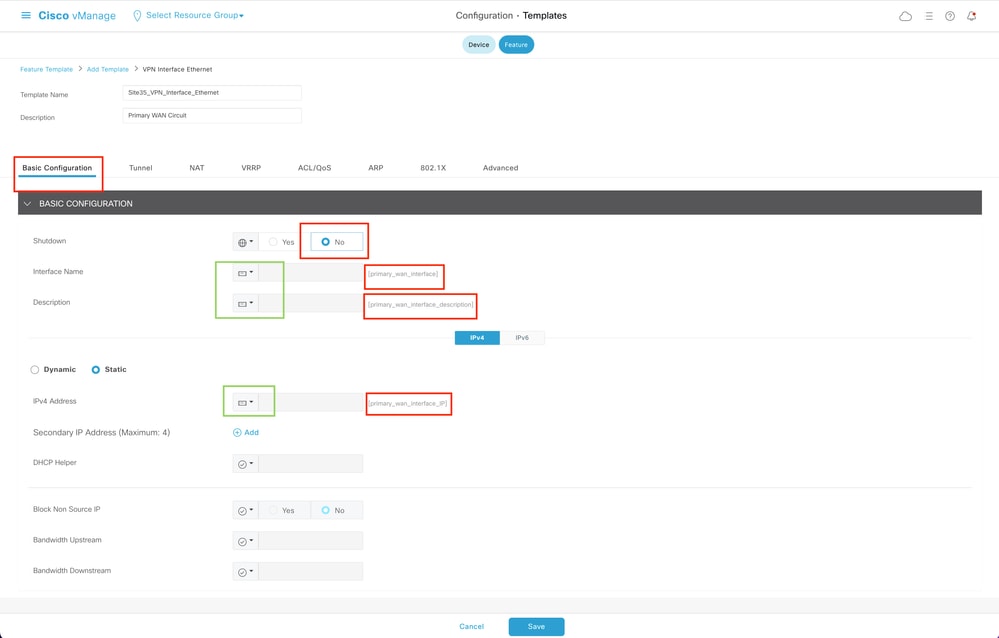Click the Template Name input field
Image resolution: width=999 pixels, height=638 pixels.
point(212,93)
